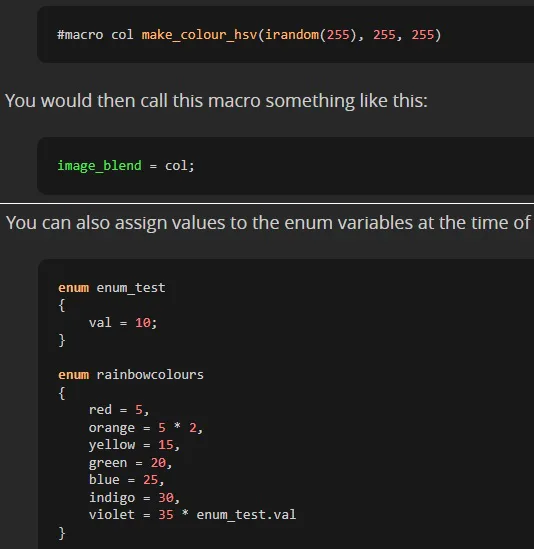Click the sentence 'You would then call this macro'

[216, 101]
